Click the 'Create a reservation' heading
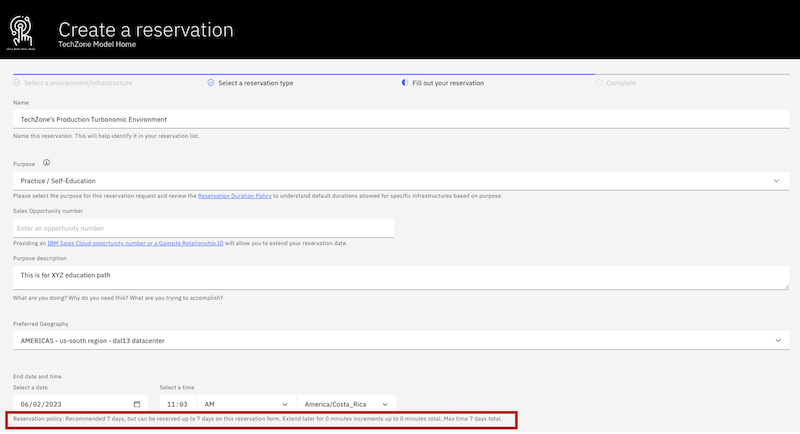The height and width of the screenshot is (434, 800). click(x=145, y=30)
